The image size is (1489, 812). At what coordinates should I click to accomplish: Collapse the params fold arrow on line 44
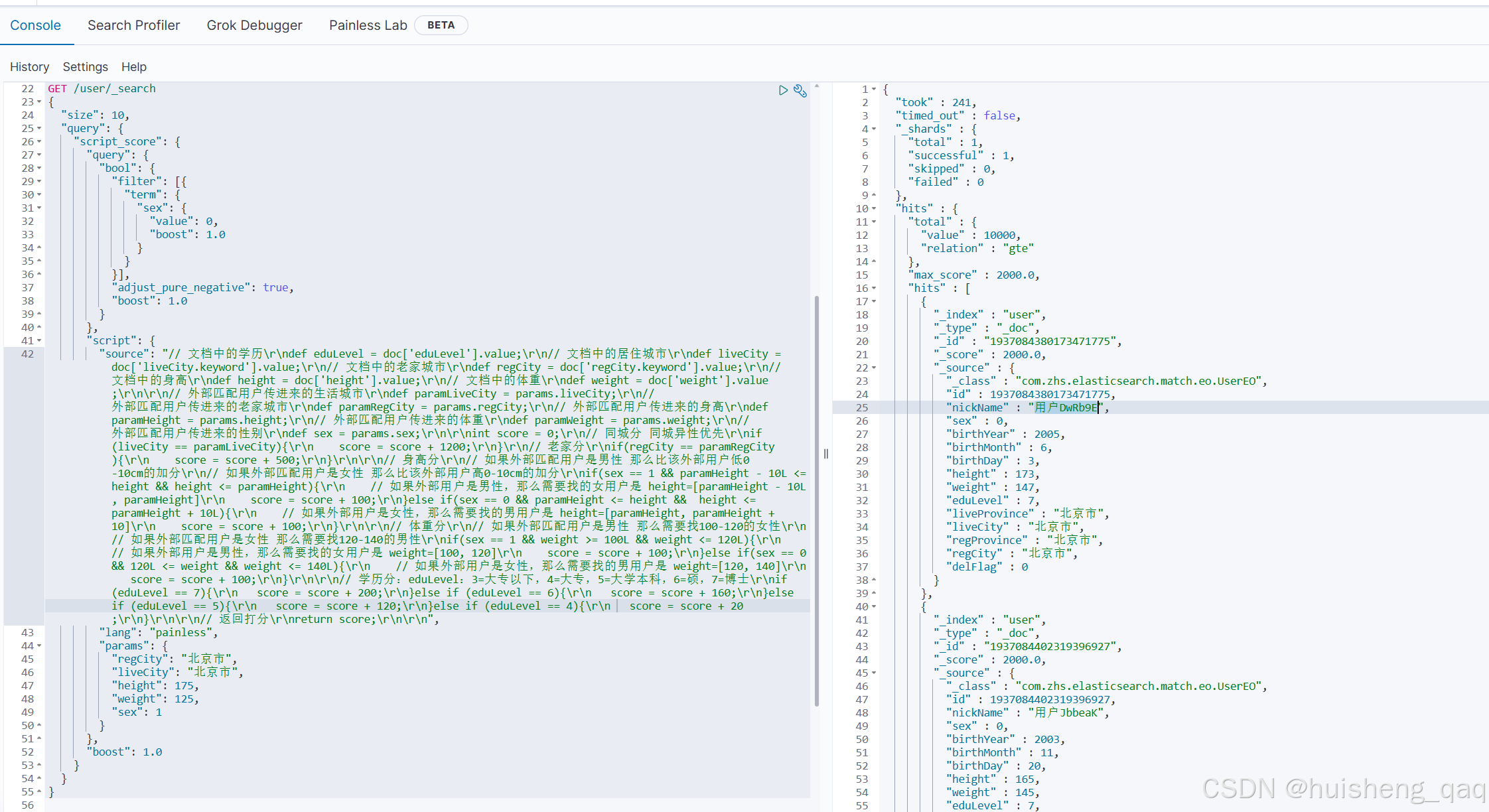(39, 646)
